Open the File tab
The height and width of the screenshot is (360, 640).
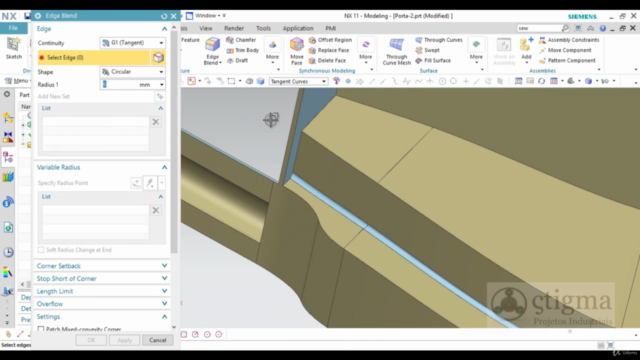pyautogui.click(x=13, y=28)
